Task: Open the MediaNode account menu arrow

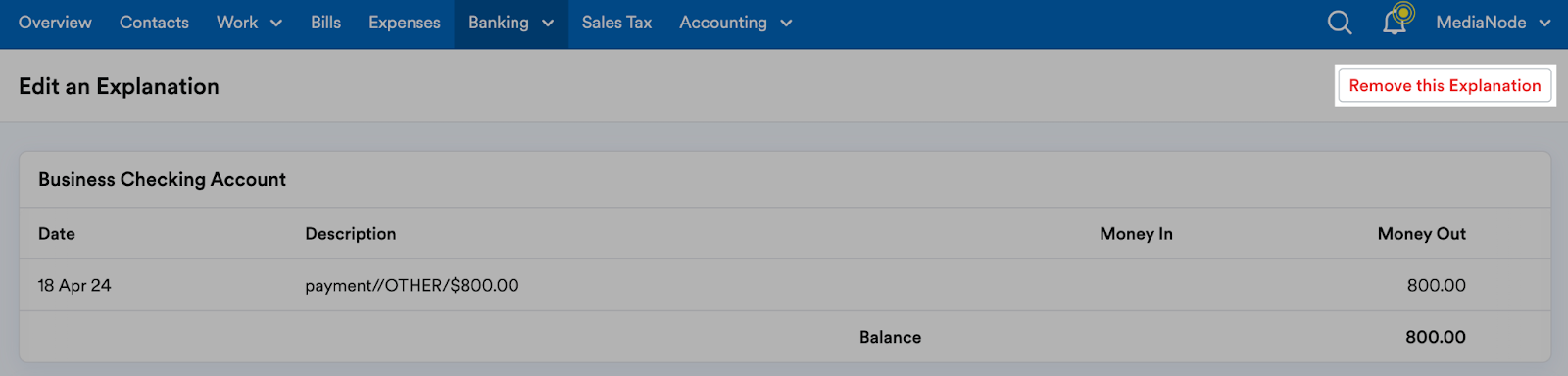Action: pos(1544,23)
